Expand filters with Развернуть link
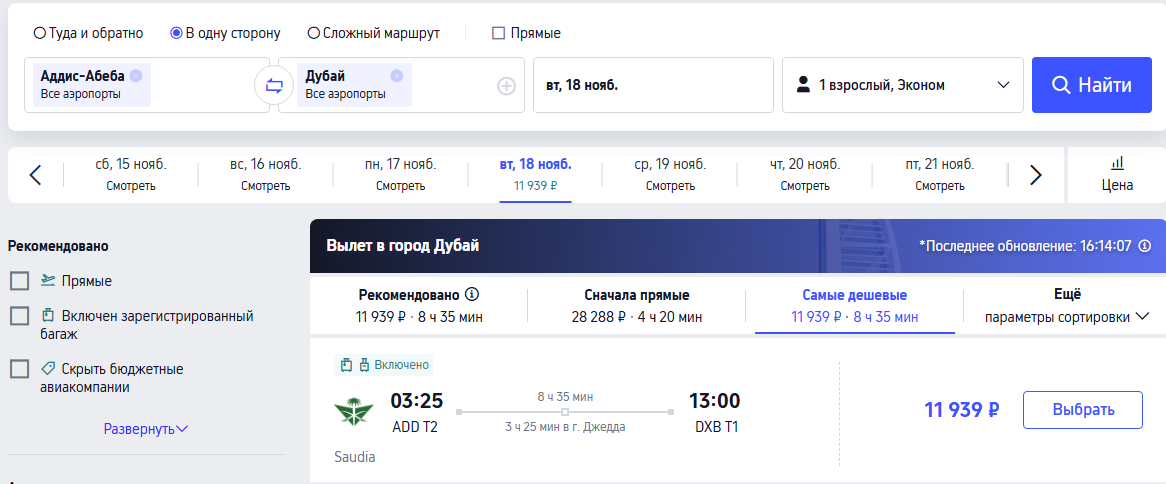 tap(146, 429)
